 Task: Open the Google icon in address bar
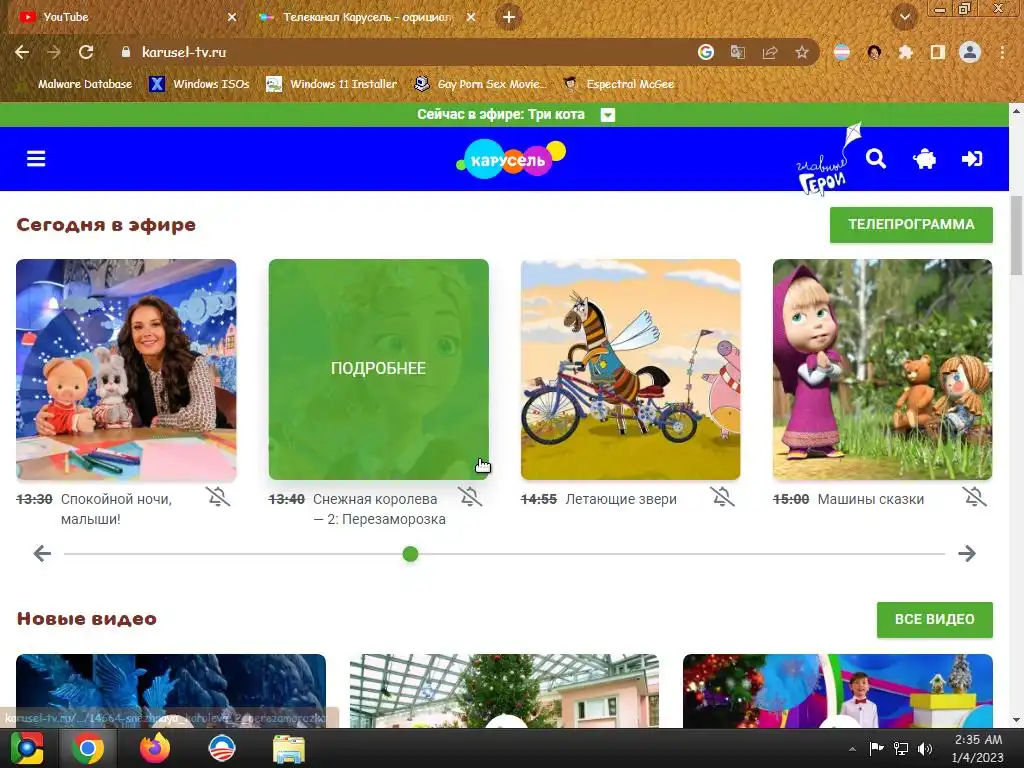pos(706,52)
